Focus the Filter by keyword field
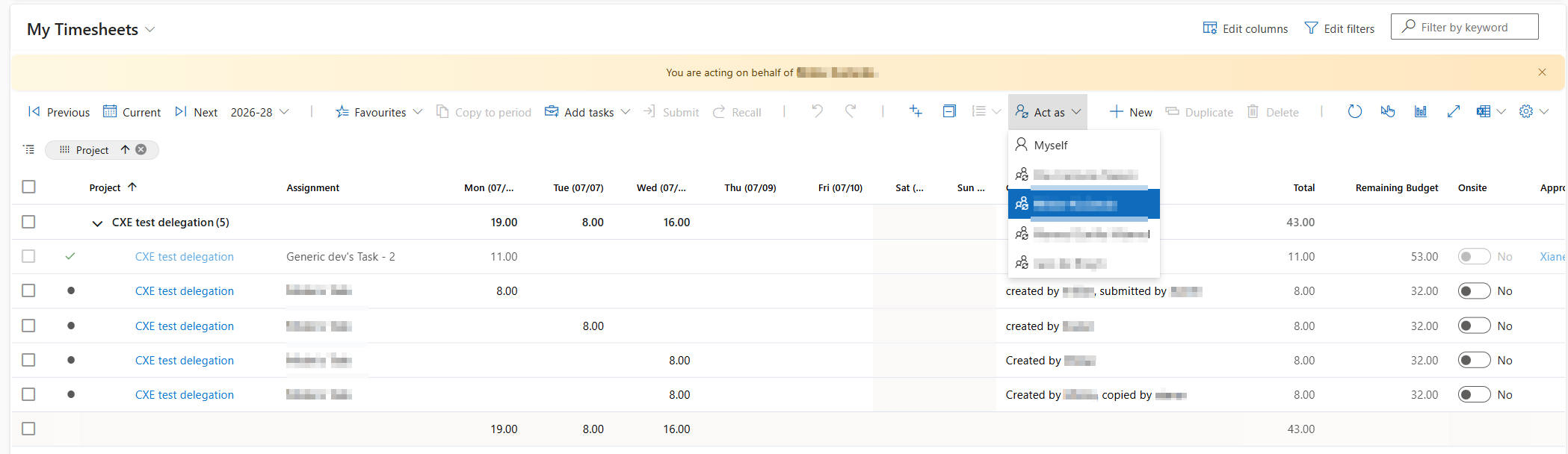Screen dimensions: 1568x454 [x=1464, y=27]
